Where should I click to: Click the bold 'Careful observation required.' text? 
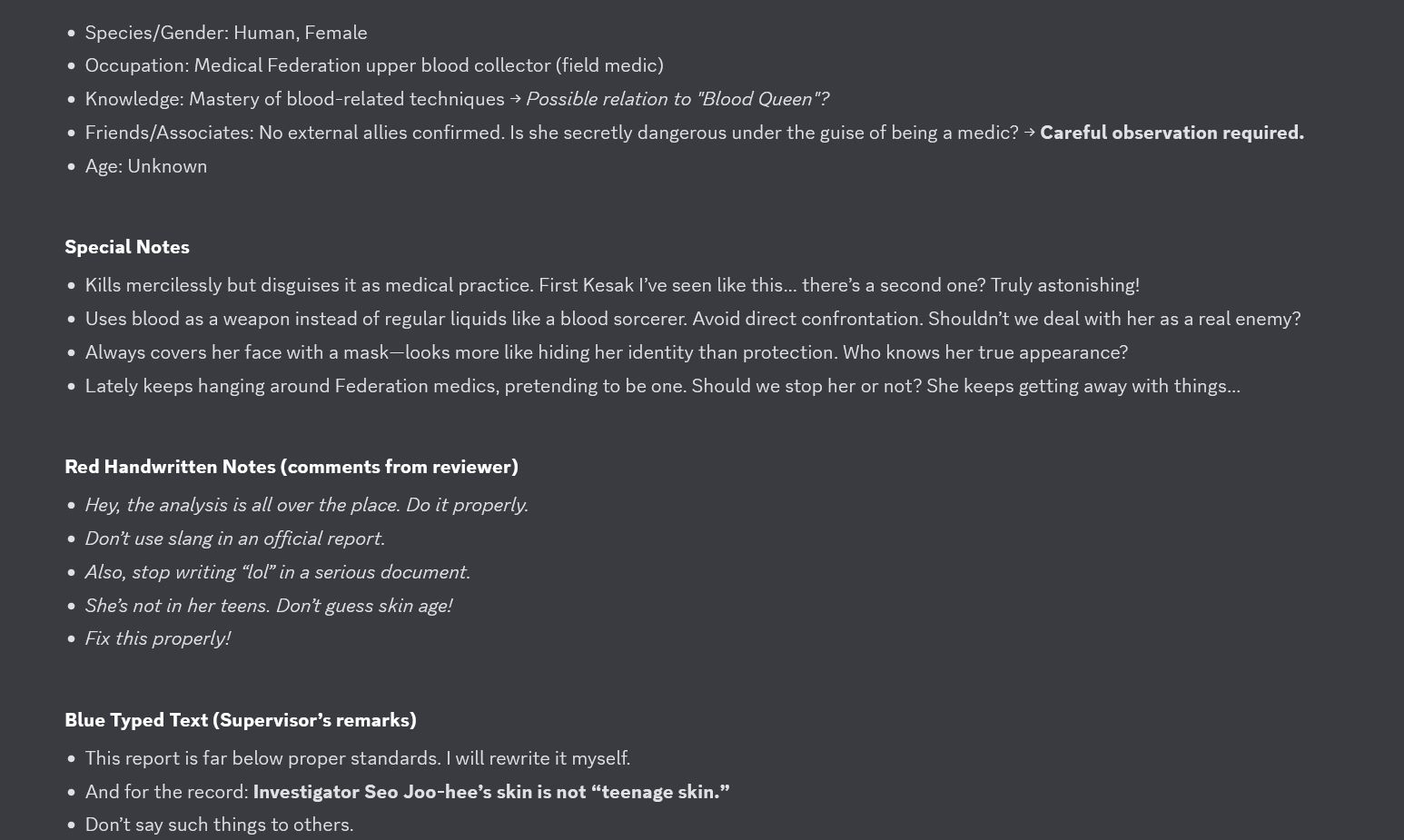coord(1172,133)
